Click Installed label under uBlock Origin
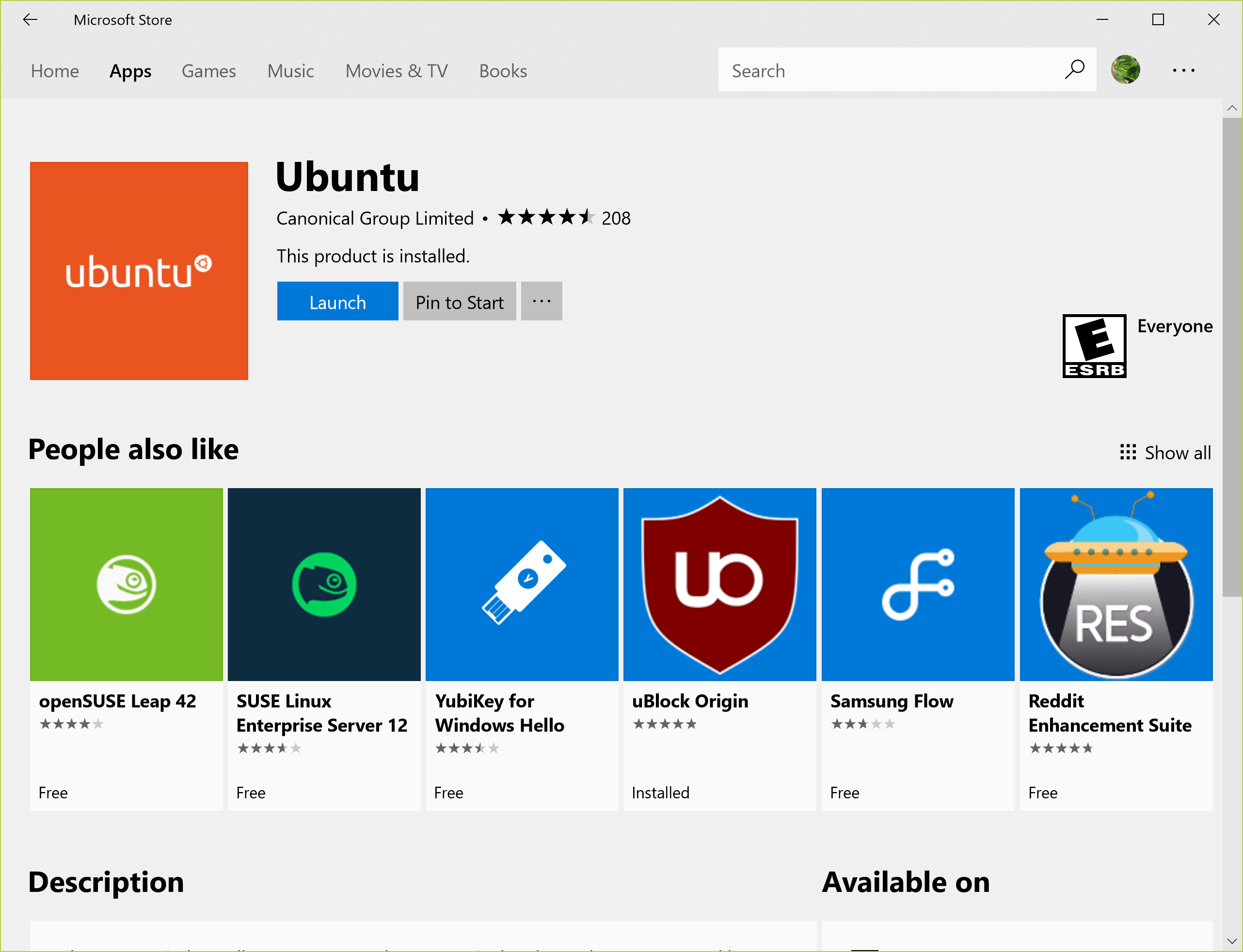The height and width of the screenshot is (952, 1243). (660, 793)
